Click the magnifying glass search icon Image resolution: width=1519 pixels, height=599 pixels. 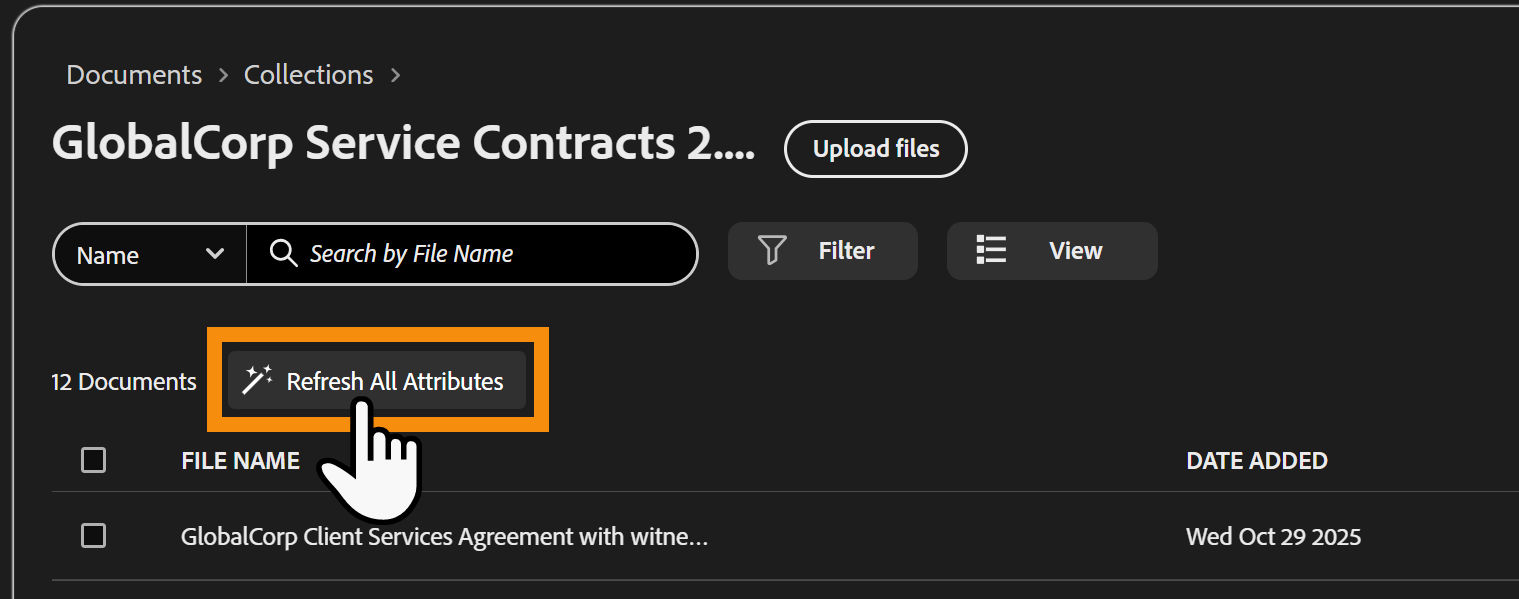[x=284, y=254]
